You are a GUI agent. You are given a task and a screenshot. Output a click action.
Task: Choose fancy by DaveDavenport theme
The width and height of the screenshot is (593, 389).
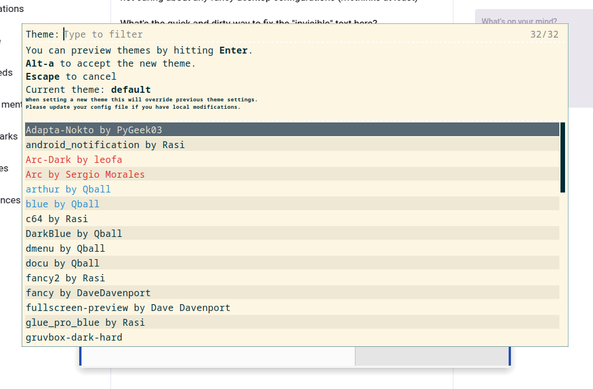(292, 293)
